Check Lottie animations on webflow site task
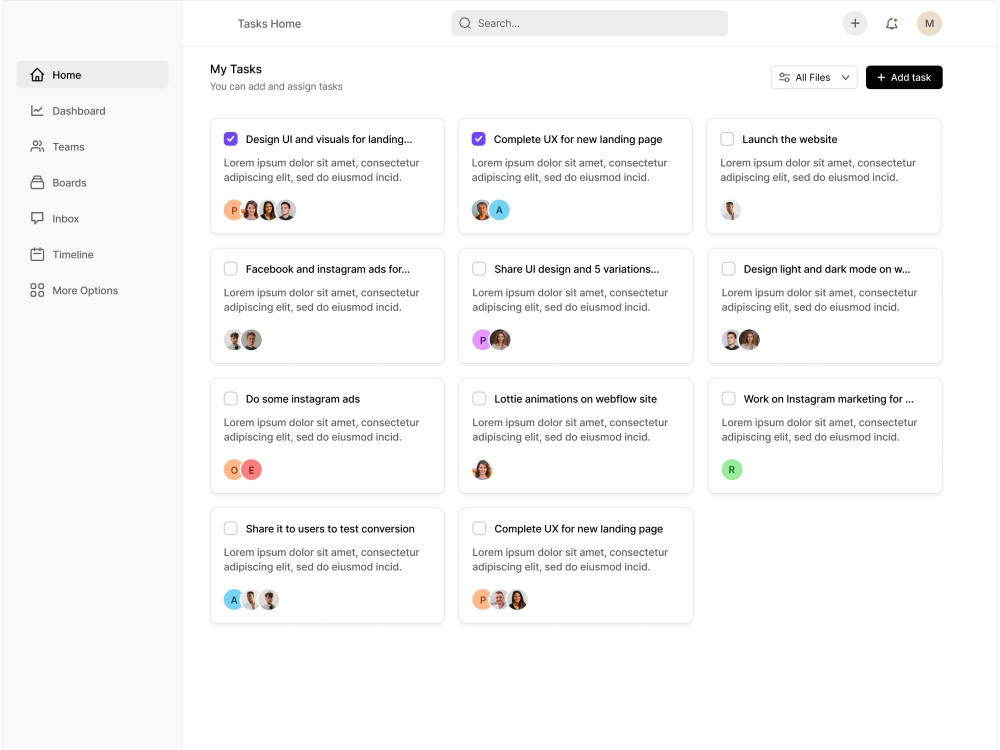 click(x=479, y=399)
